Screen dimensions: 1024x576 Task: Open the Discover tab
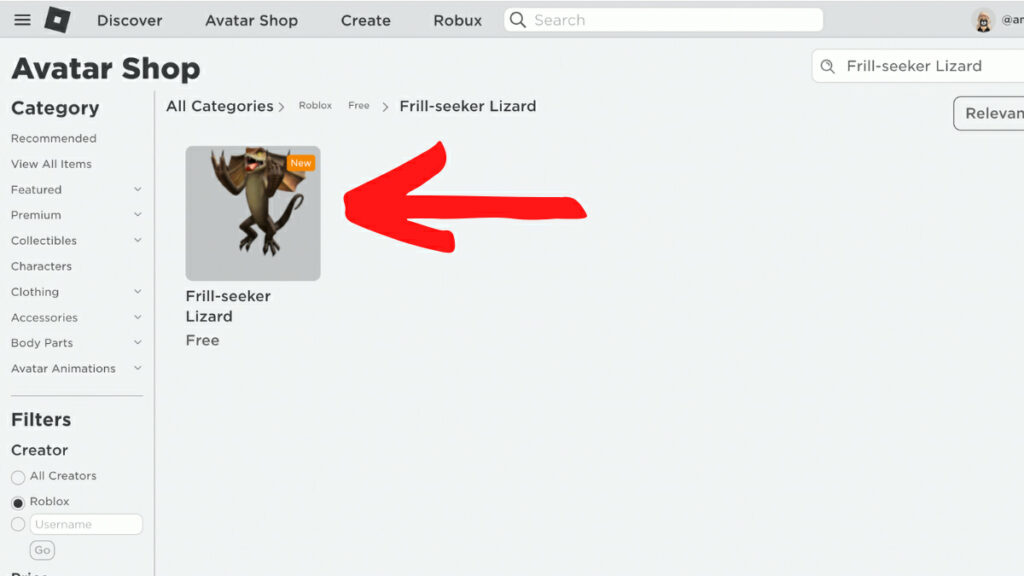(x=129, y=20)
